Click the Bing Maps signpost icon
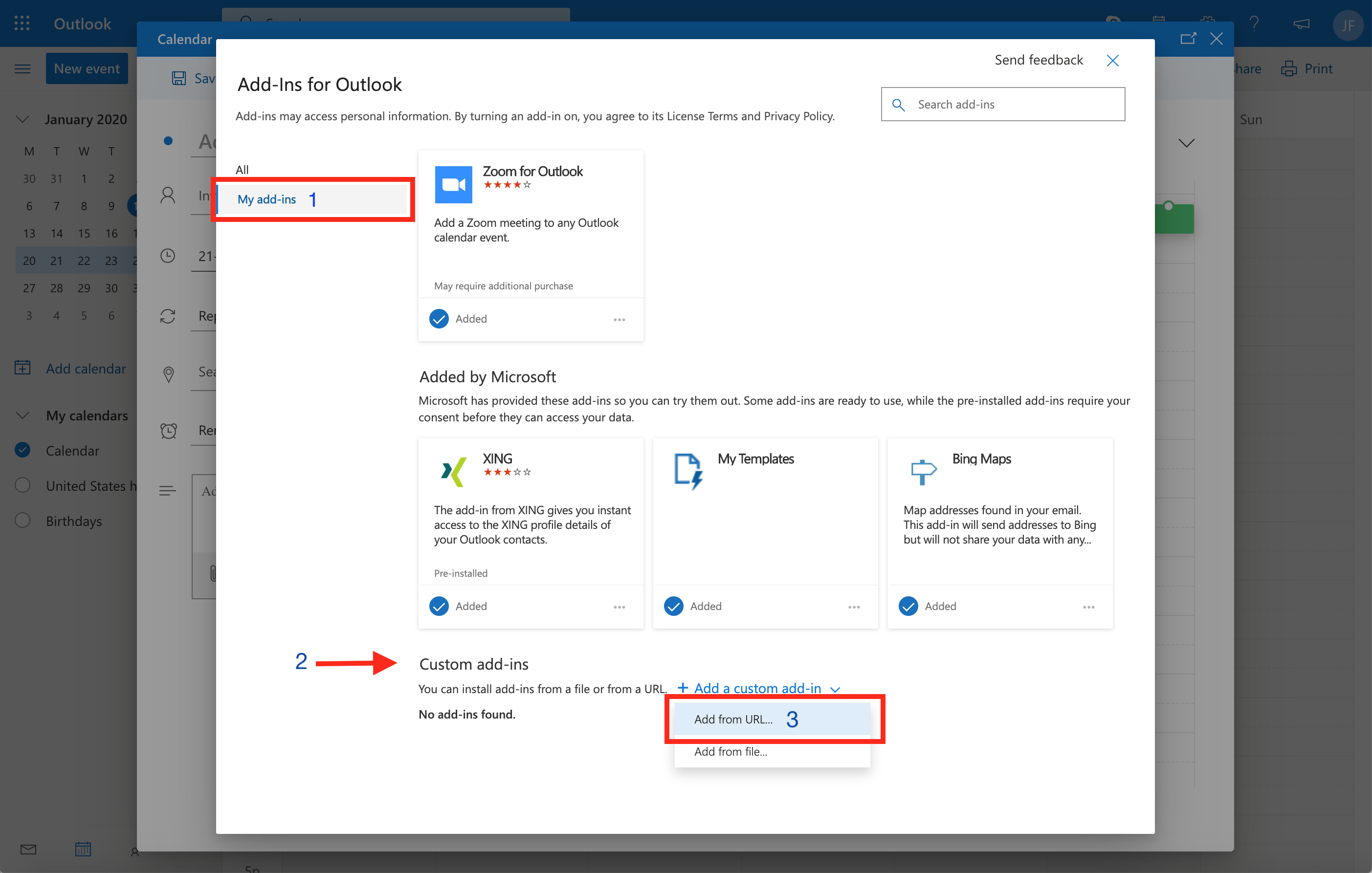Image resolution: width=1372 pixels, height=873 pixels. coord(923,472)
